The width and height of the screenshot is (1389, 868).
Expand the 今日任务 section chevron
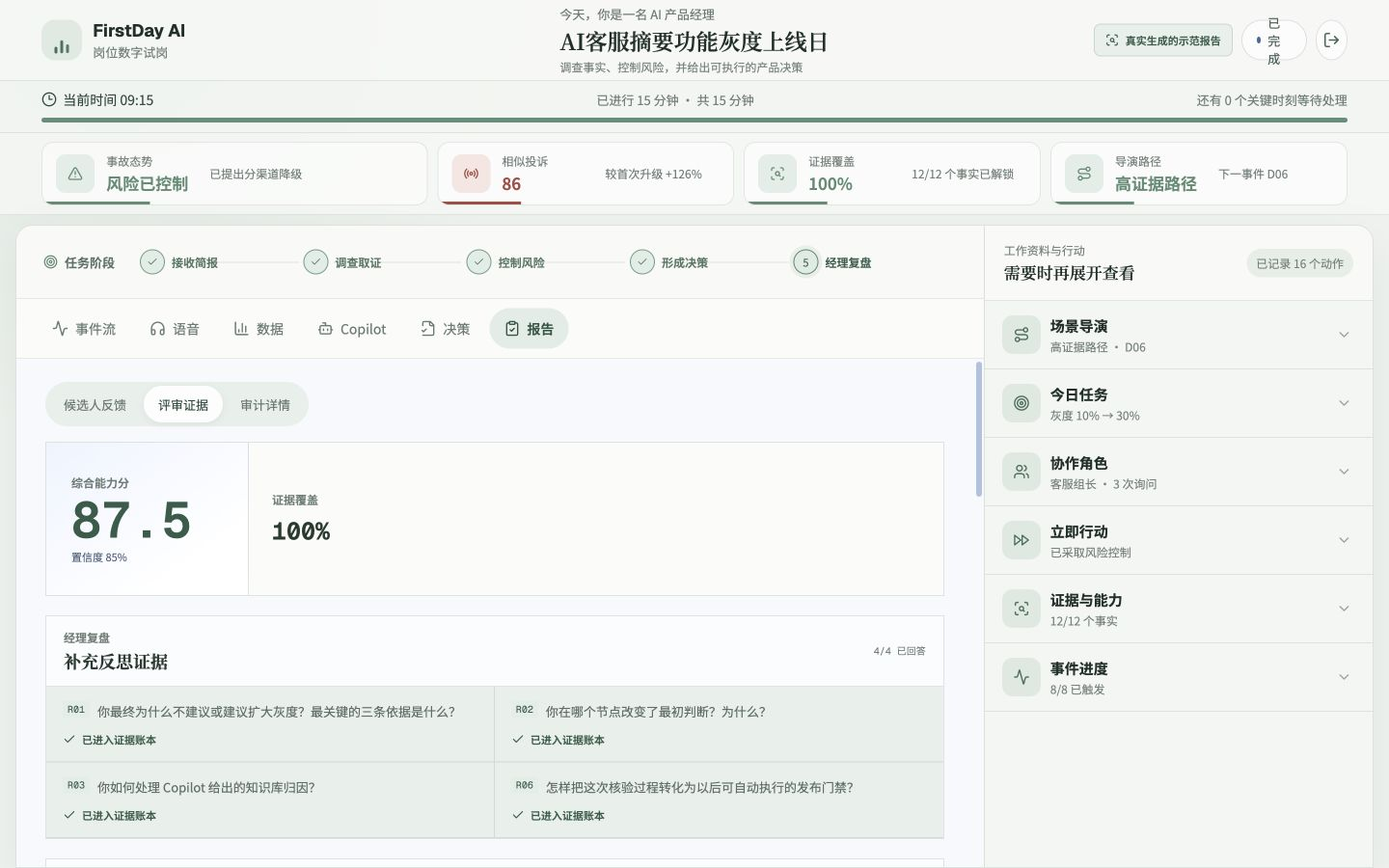coord(1344,403)
